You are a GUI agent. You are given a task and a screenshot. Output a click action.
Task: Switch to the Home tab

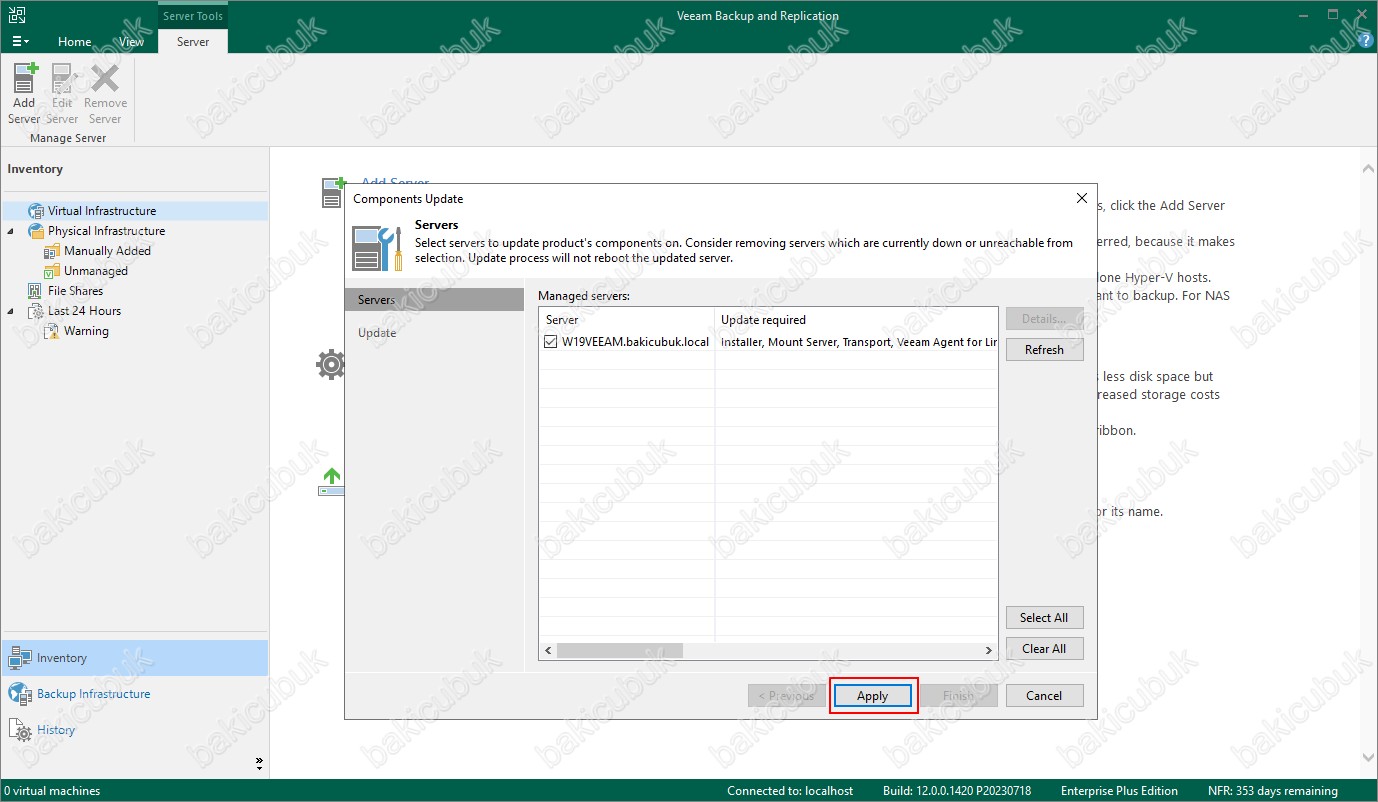click(x=74, y=42)
